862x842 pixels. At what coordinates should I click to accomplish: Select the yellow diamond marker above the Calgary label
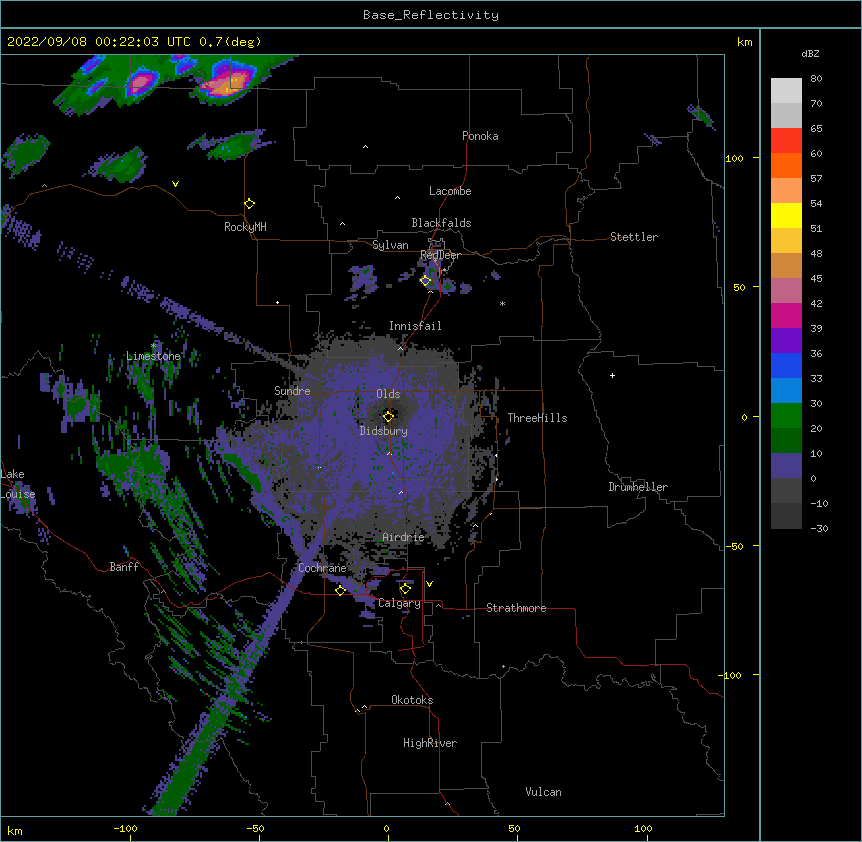(405, 589)
